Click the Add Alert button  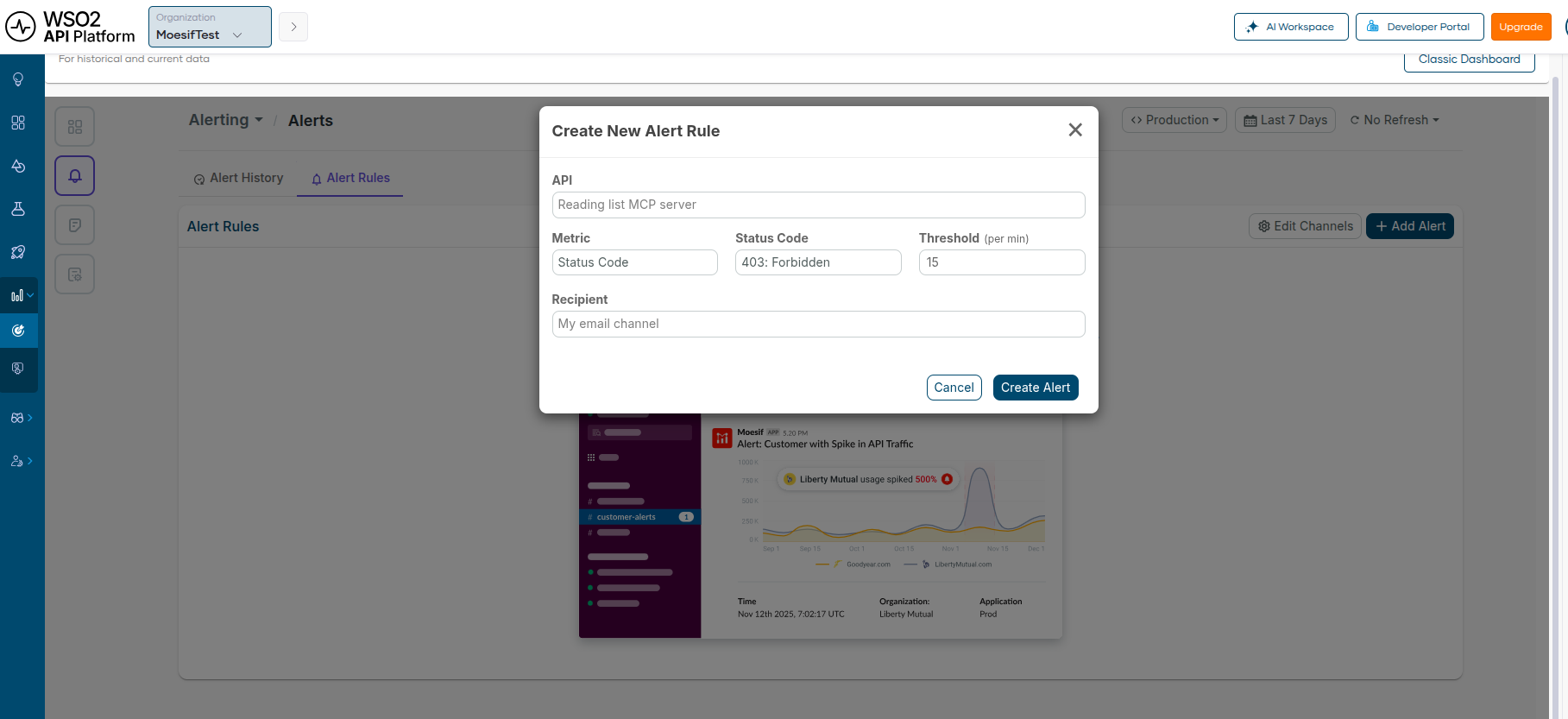click(x=1410, y=226)
